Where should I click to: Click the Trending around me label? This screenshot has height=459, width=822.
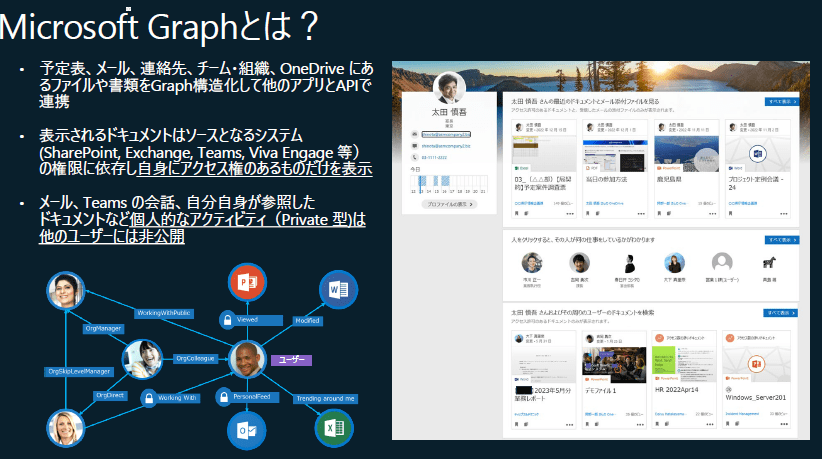[x=325, y=398]
